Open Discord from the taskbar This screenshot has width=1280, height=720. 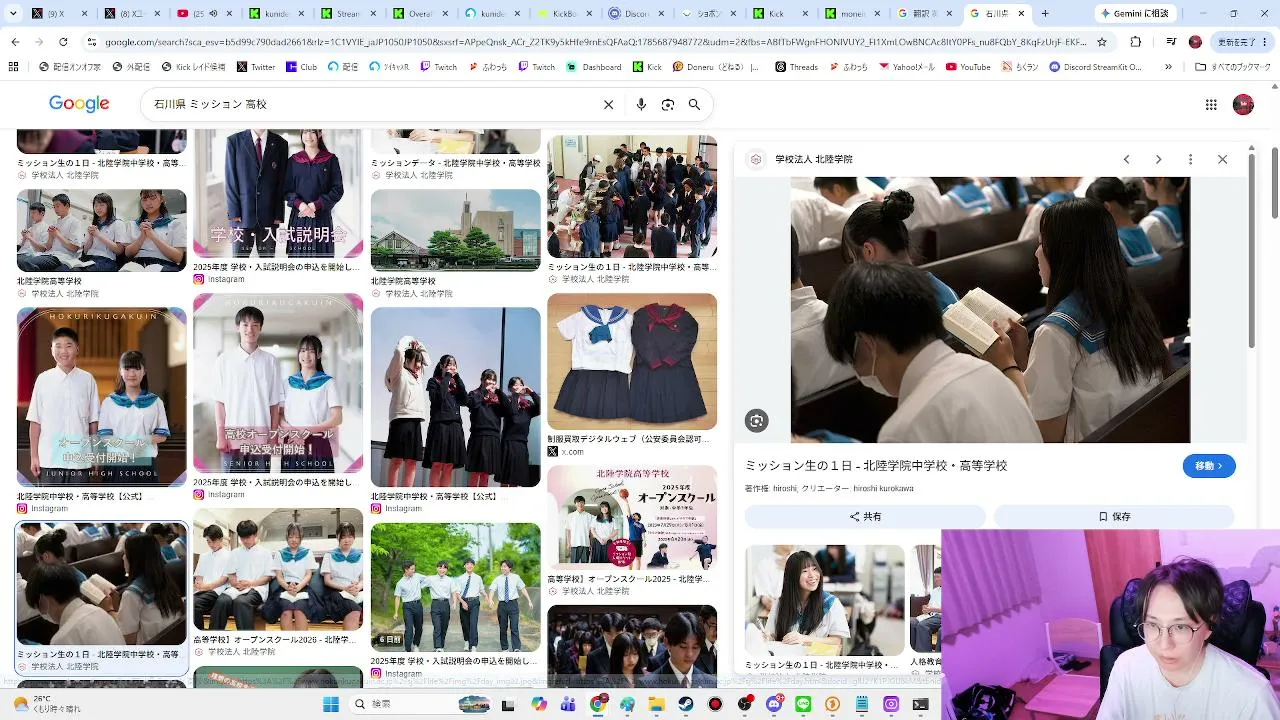[774, 704]
